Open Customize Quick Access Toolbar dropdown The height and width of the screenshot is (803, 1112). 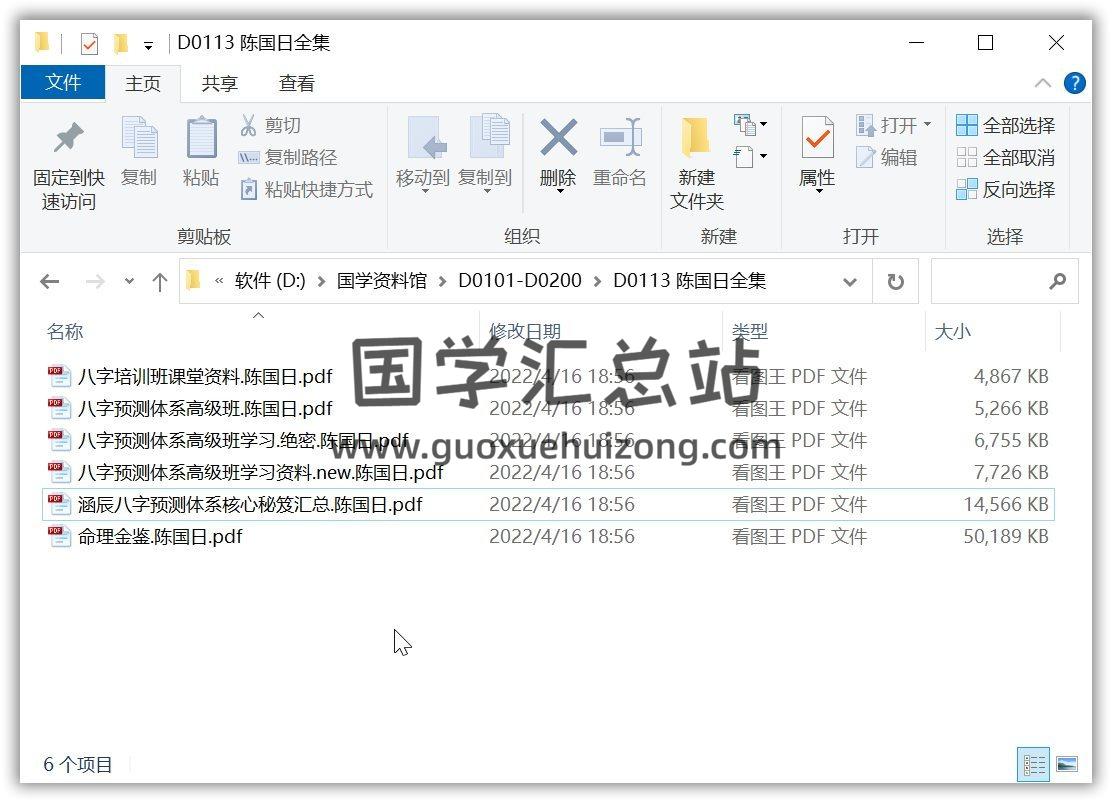click(x=148, y=45)
